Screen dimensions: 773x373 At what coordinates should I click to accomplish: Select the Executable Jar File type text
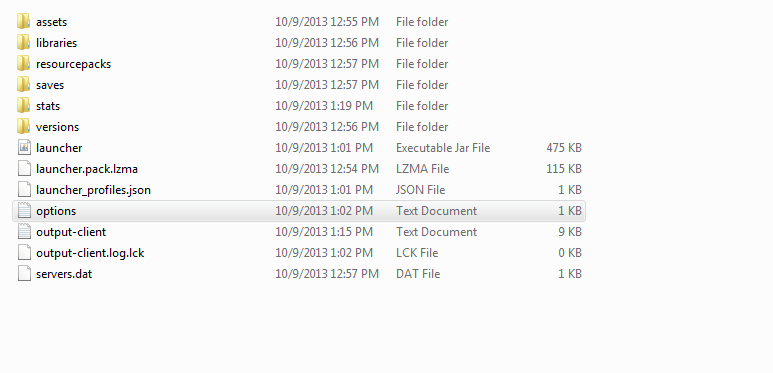(443, 148)
